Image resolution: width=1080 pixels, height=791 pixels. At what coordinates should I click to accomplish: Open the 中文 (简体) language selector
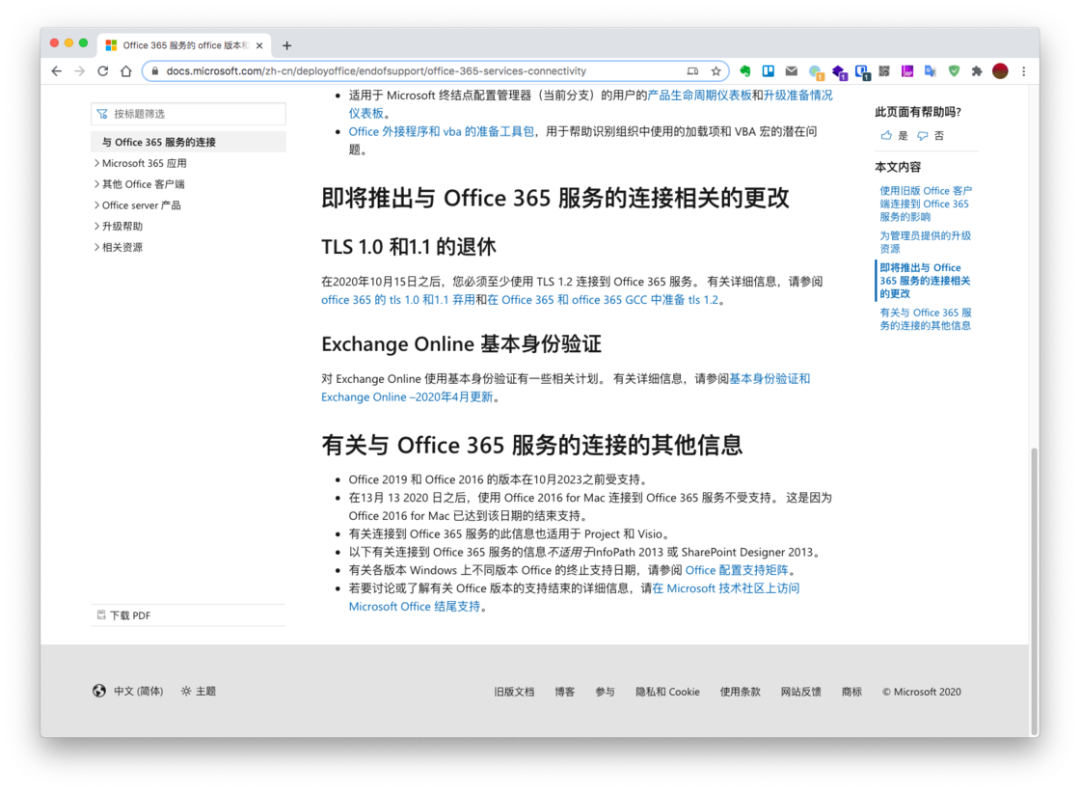coord(128,691)
